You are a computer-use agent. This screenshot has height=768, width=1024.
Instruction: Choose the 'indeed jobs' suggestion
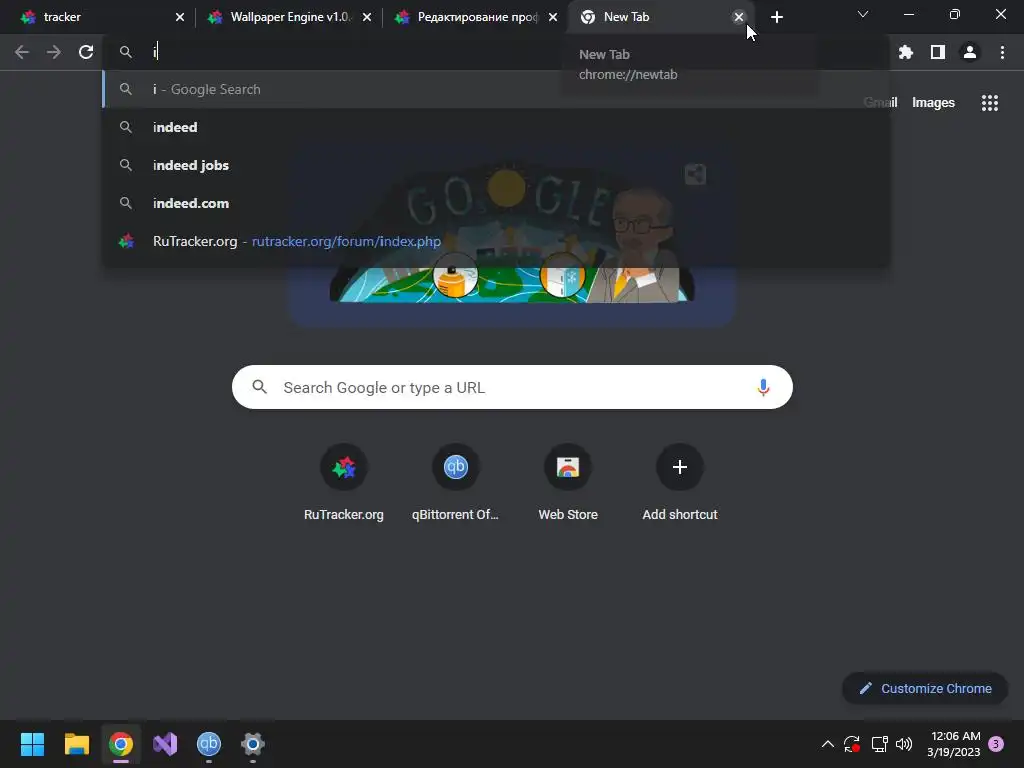496,165
